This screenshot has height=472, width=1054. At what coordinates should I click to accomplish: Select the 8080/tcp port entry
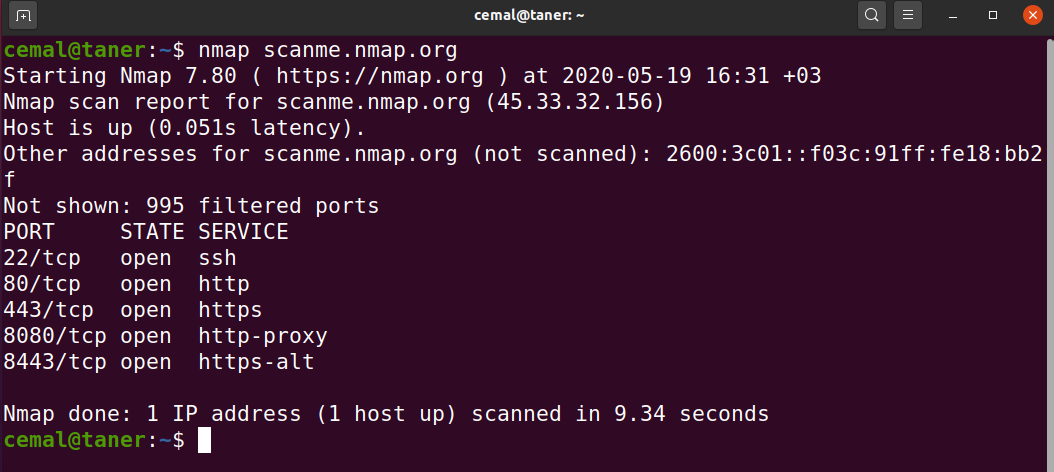55,336
